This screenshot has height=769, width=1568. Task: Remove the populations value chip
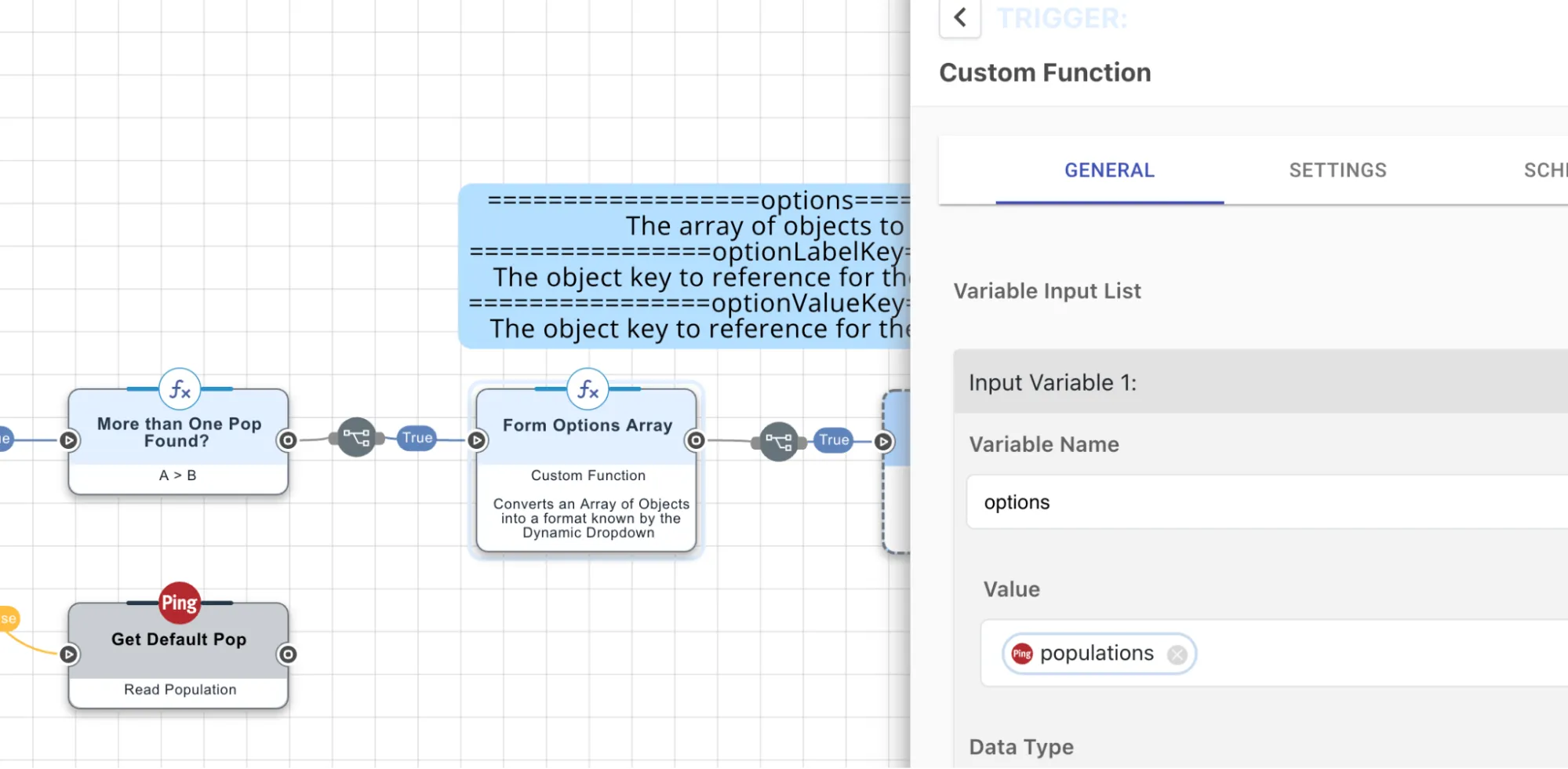coord(1177,654)
